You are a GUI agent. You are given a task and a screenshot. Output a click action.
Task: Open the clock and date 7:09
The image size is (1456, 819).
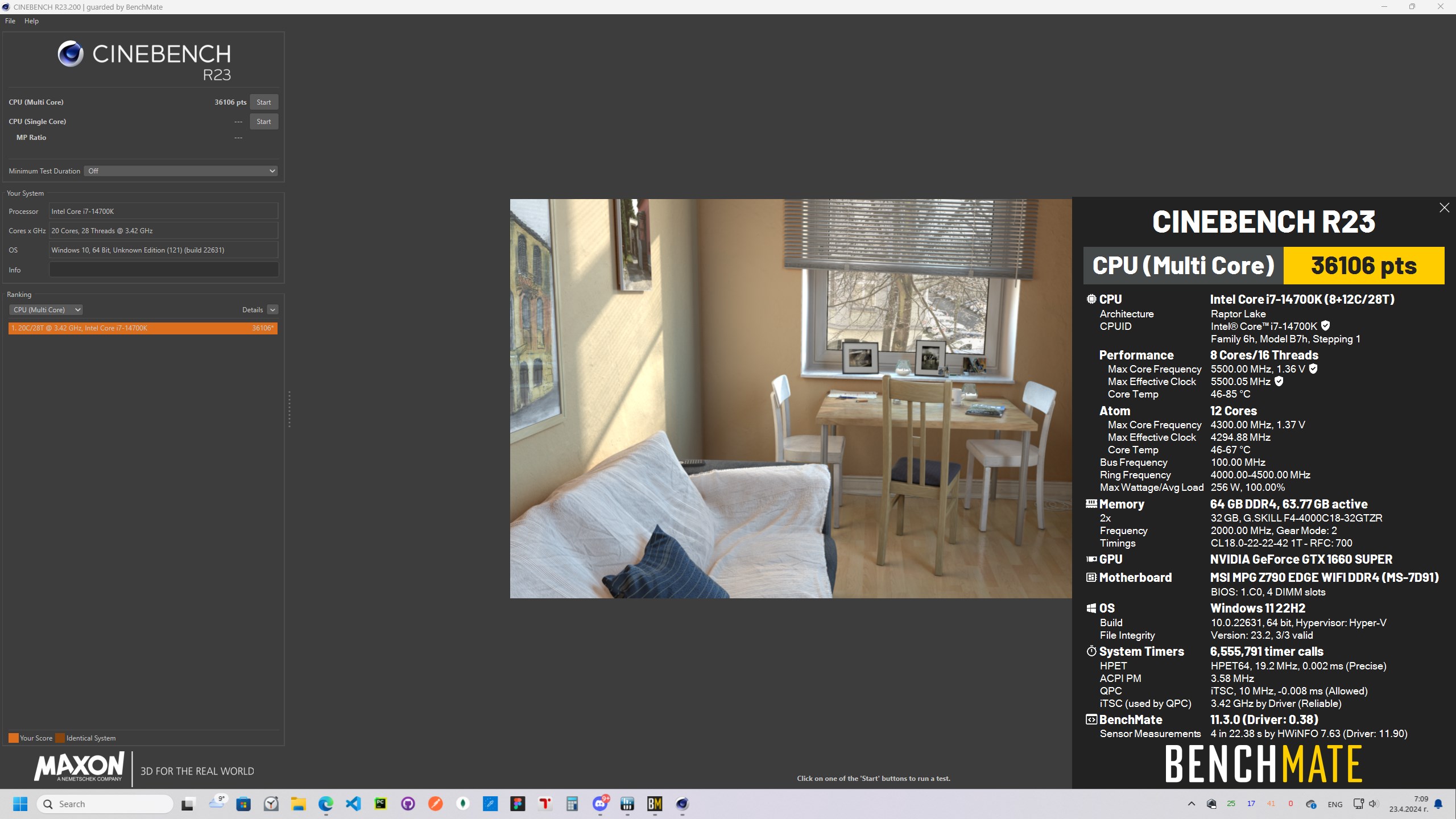point(1409,804)
